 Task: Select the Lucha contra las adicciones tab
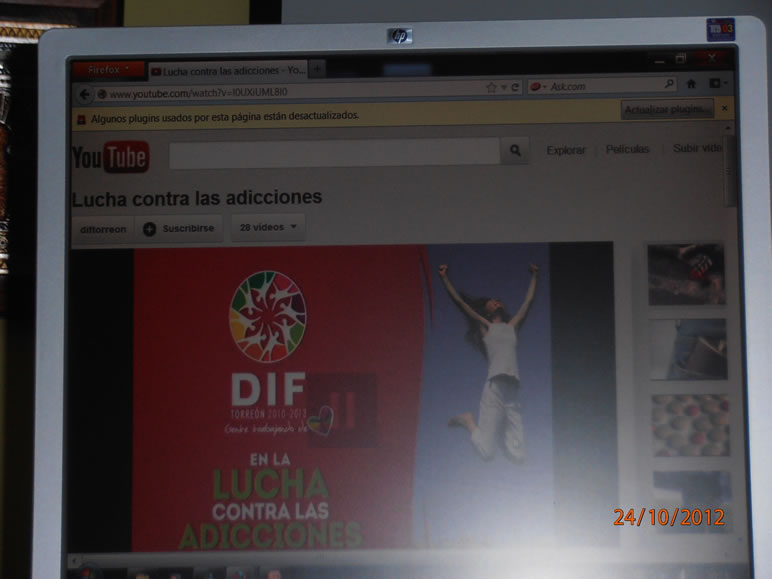coord(228,71)
